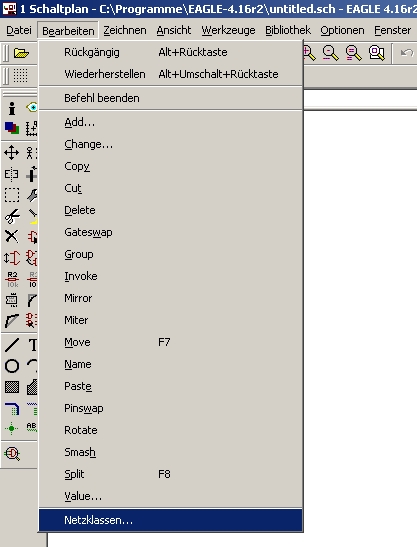Screen dimensions: 417x547
Task: Select the Mirror tool icon
Action: pos(12,174)
